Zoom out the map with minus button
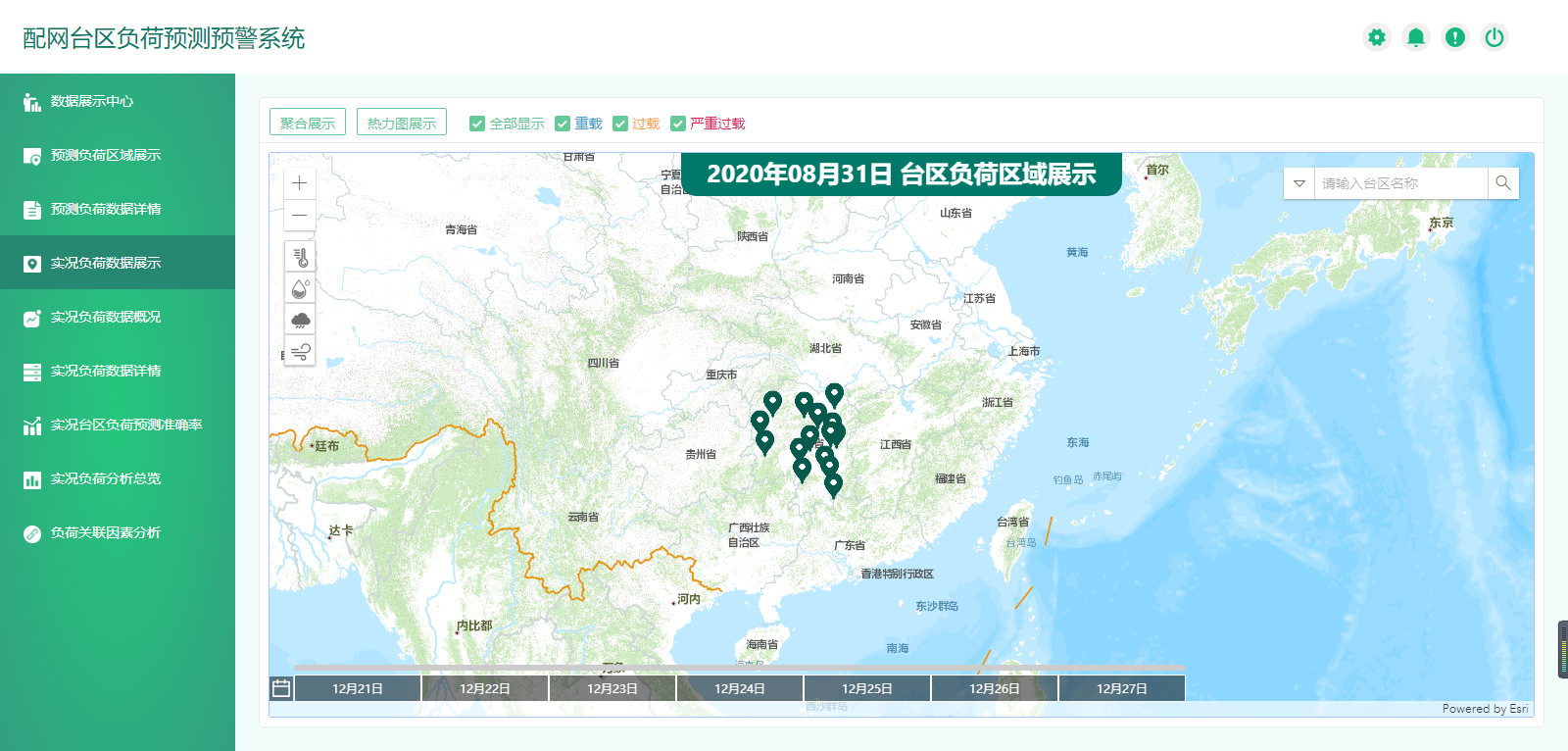Image resolution: width=1568 pixels, height=751 pixels. [x=300, y=215]
